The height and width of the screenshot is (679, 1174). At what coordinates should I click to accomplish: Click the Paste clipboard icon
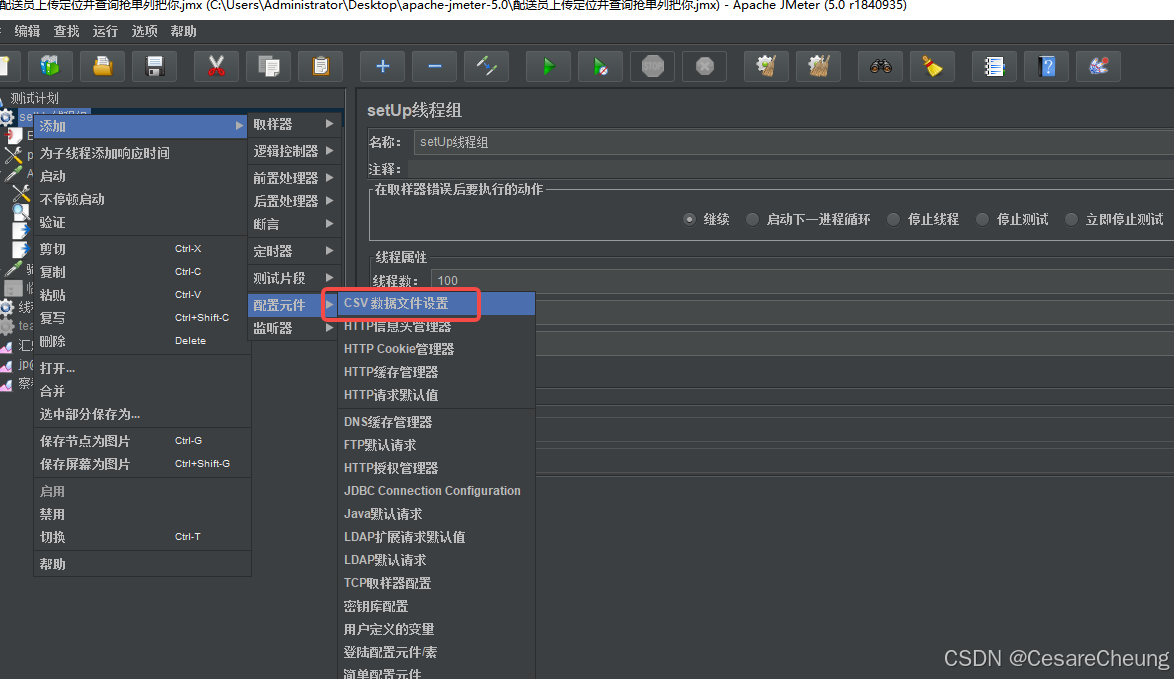coord(320,67)
